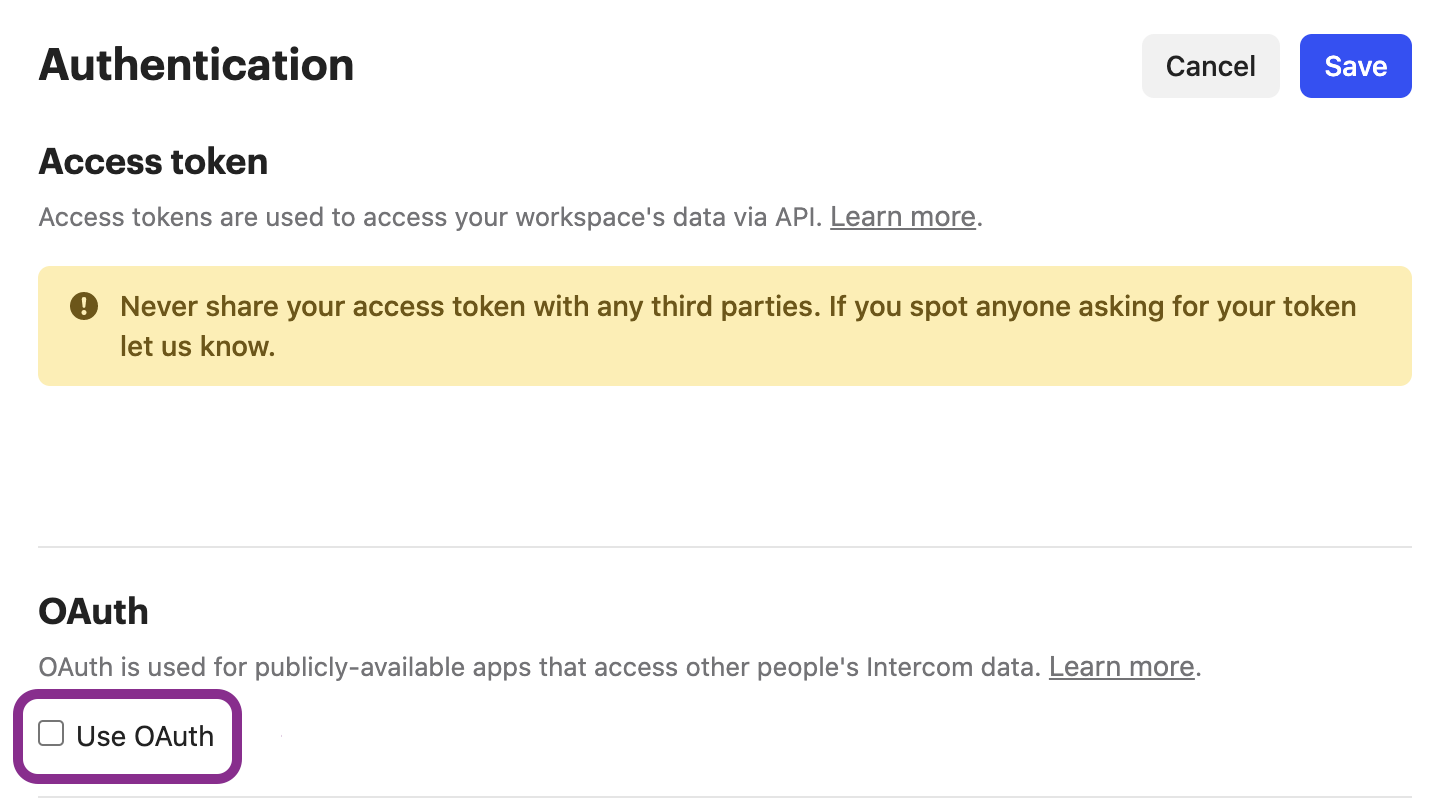The width and height of the screenshot is (1448, 802).
Task: Cancel the authentication changes
Action: point(1210,66)
